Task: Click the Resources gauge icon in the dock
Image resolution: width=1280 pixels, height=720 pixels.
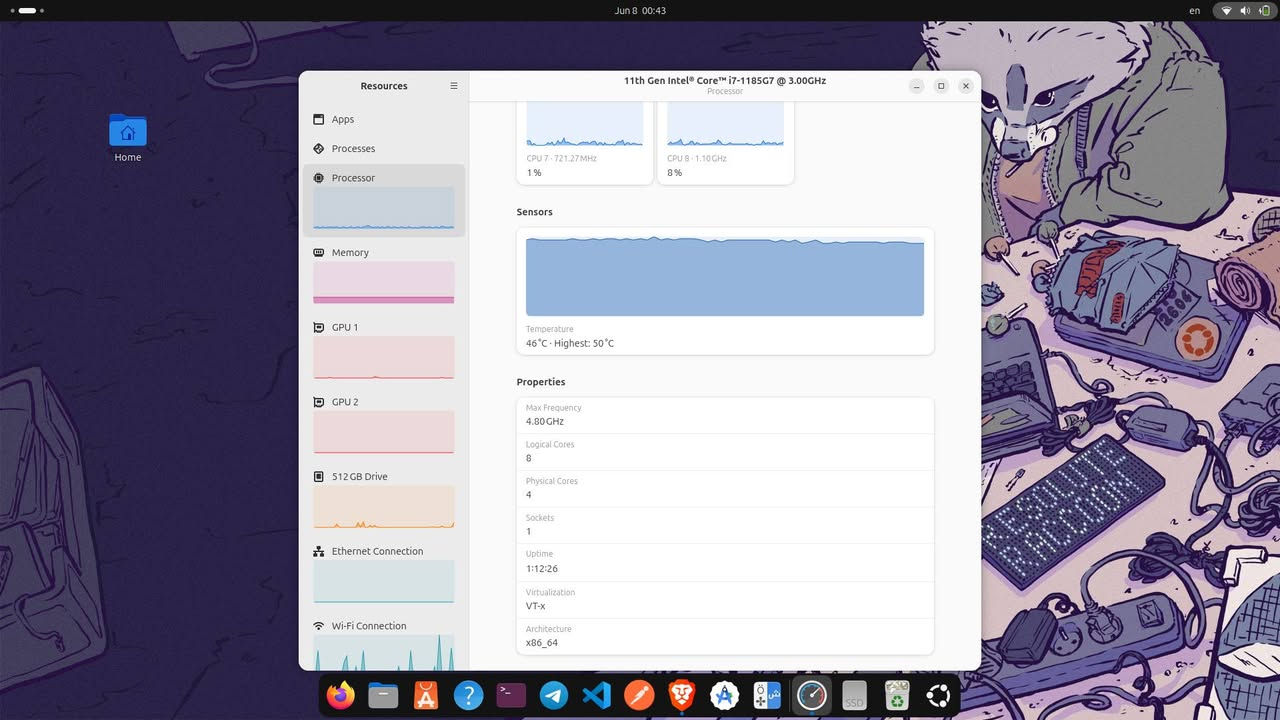Action: coord(811,695)
